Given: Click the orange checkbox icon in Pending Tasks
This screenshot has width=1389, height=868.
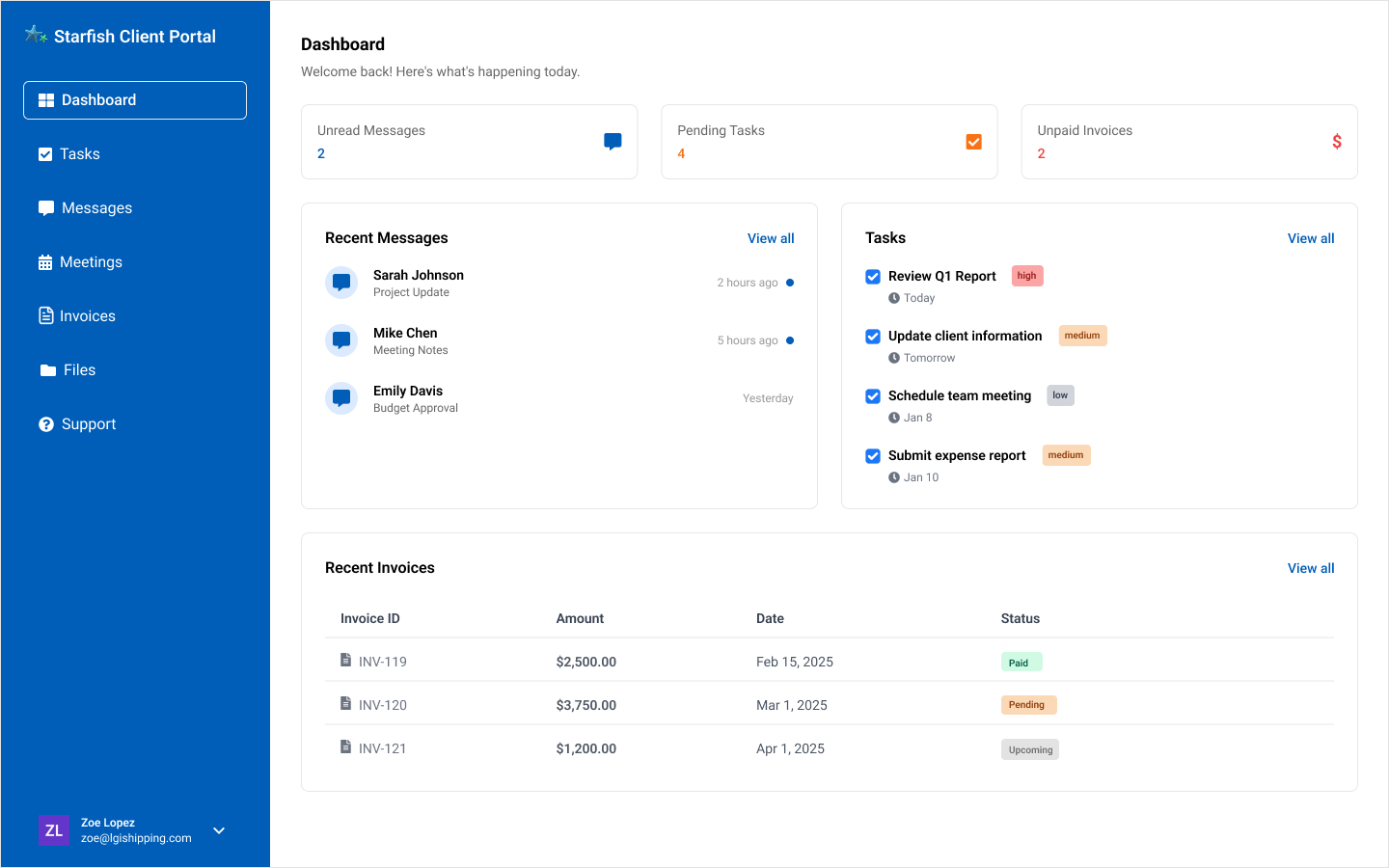Looking at the screenshot, I should pyautogui.click(x=973, y=142).
